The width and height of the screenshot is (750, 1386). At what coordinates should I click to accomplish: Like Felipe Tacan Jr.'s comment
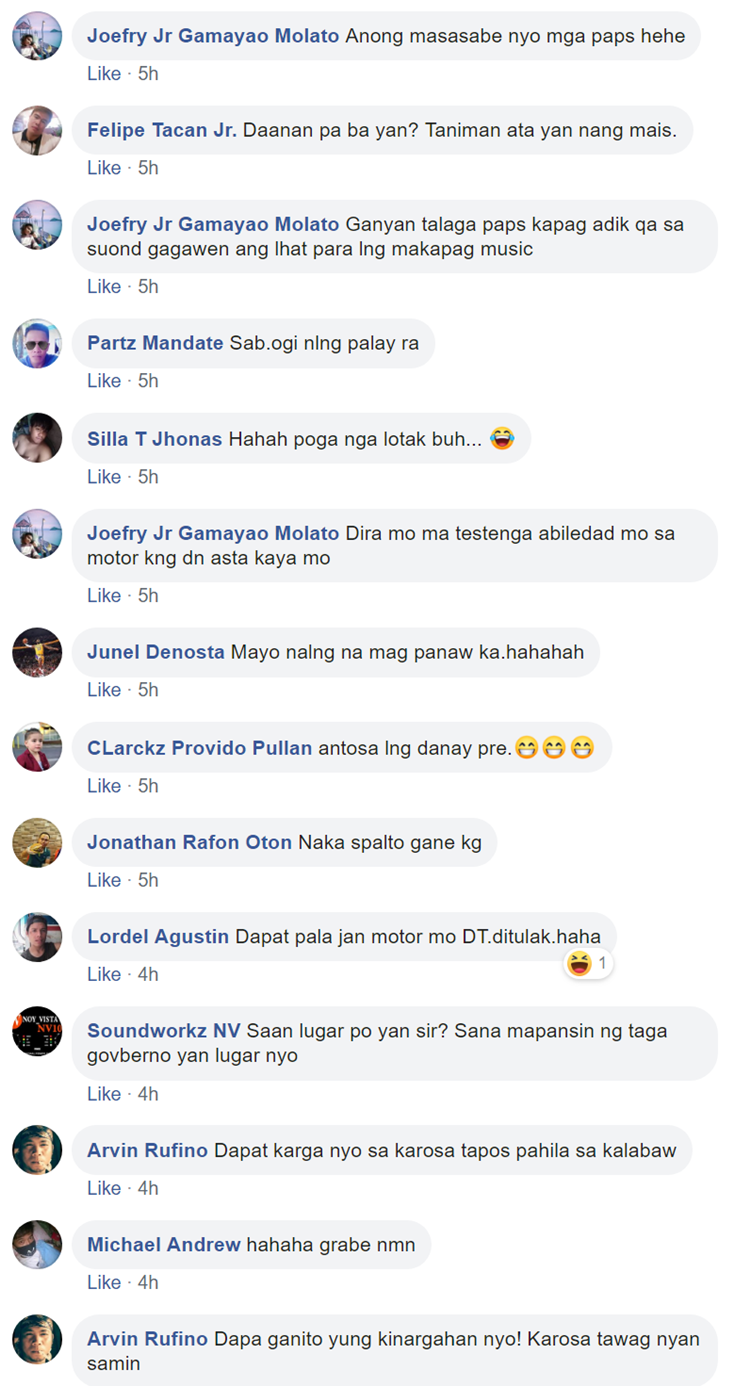[x=104, y=168]
